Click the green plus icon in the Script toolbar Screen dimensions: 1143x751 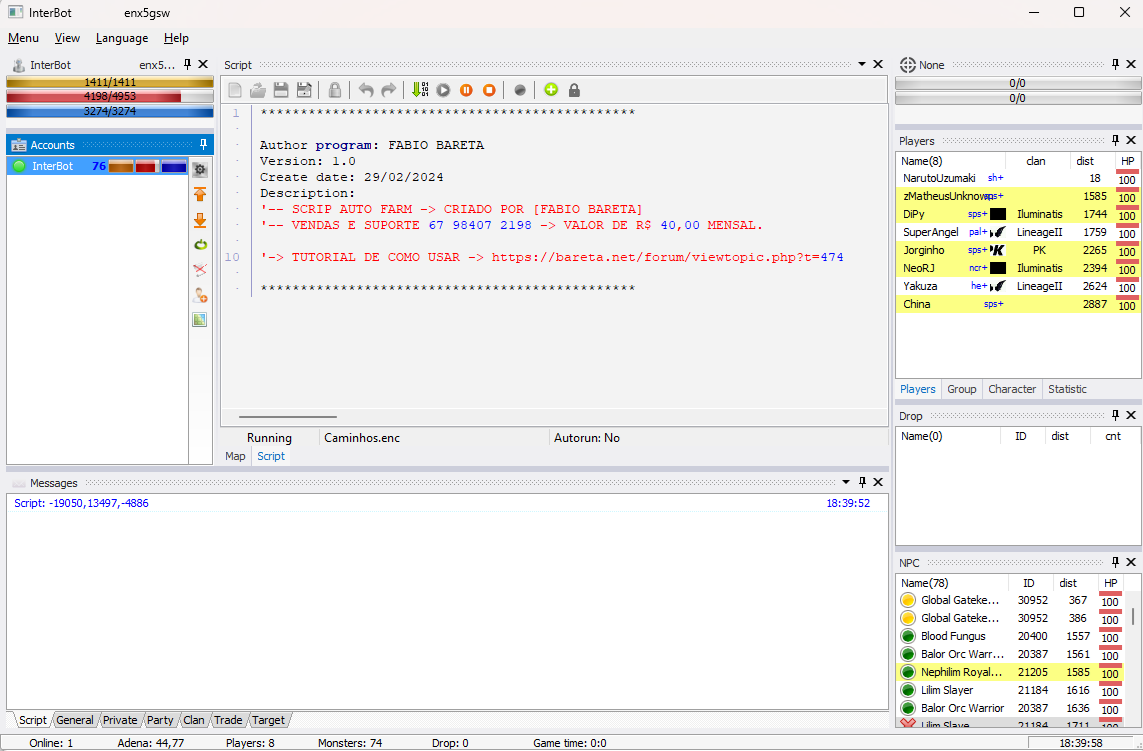point(550,90)
